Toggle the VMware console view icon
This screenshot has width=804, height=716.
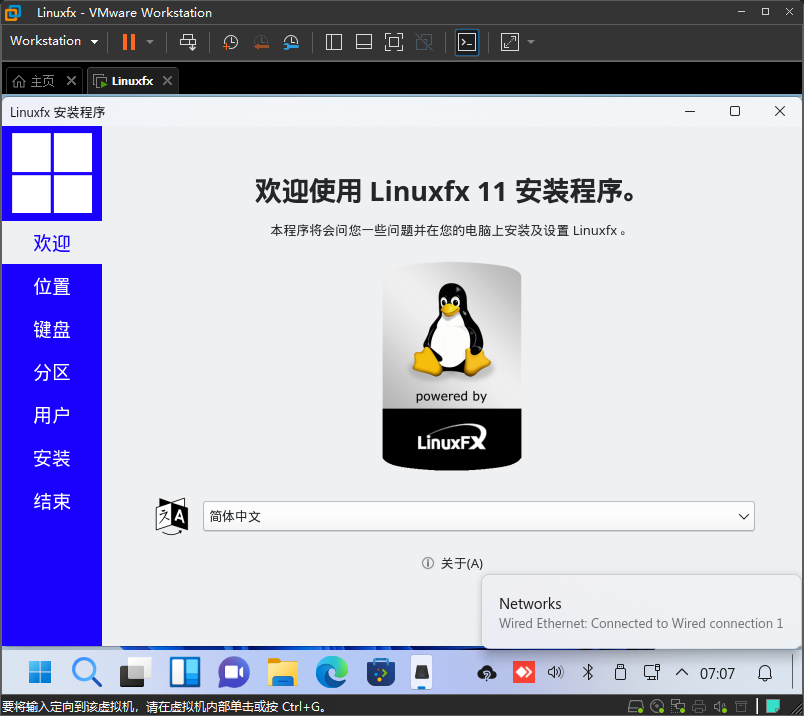coord(466,42)
